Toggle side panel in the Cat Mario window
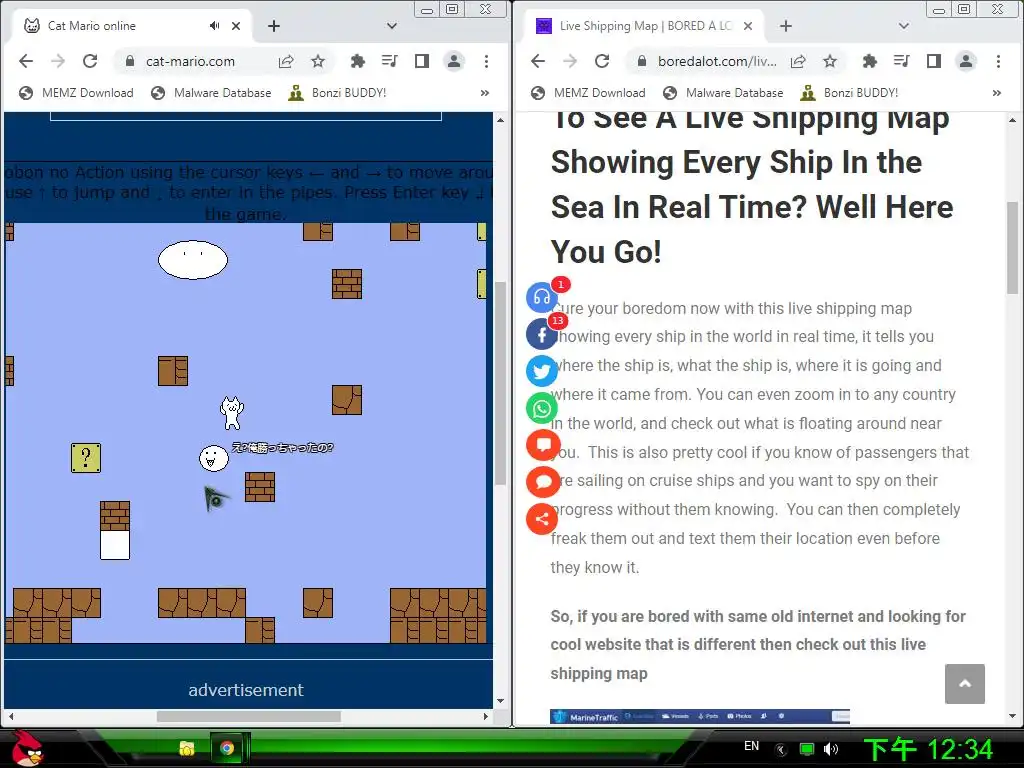Image resolution: width=1024 pixels, height=768 pixels. point(422,61)
